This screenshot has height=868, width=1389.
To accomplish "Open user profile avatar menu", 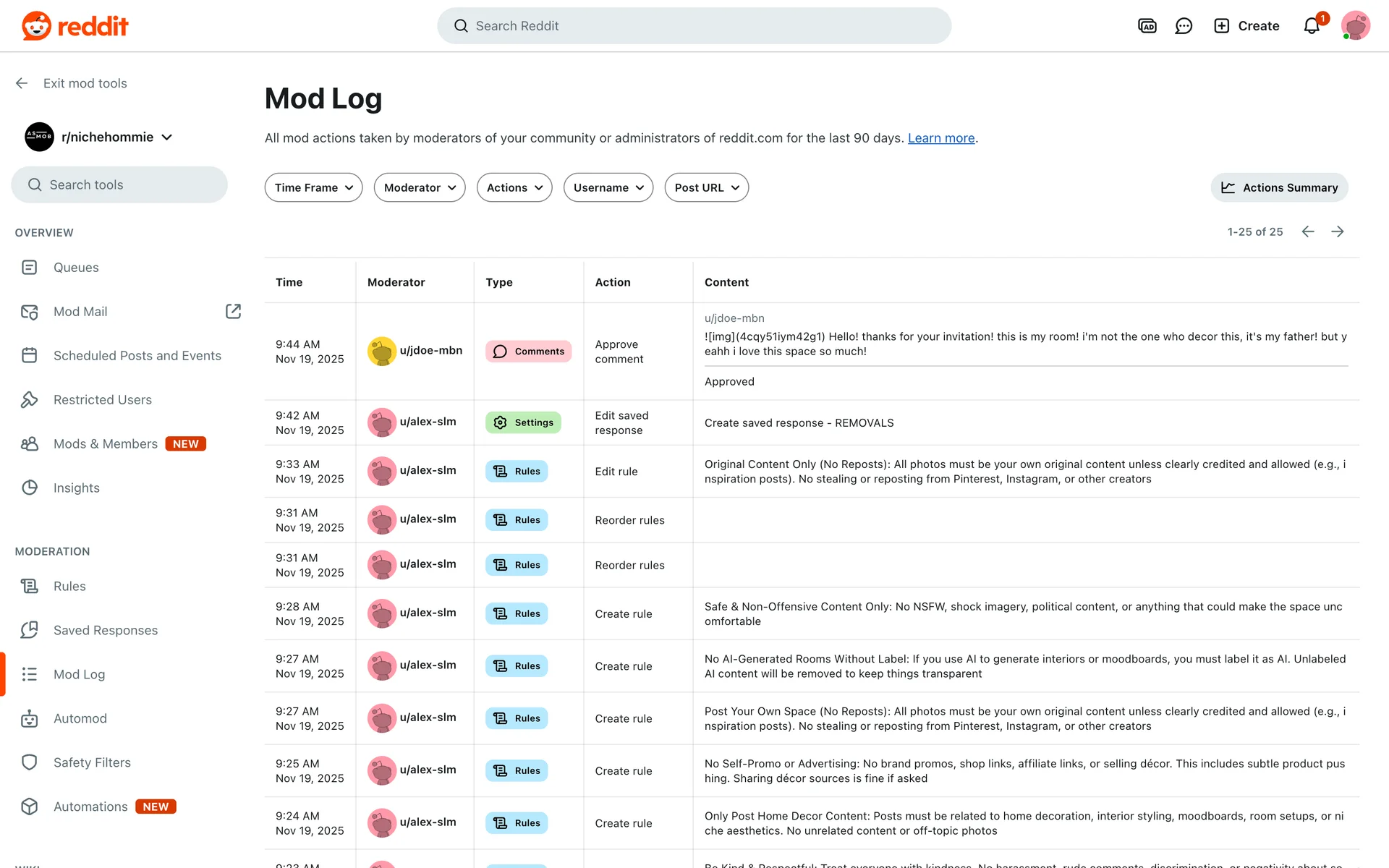I will point(1355,26).
